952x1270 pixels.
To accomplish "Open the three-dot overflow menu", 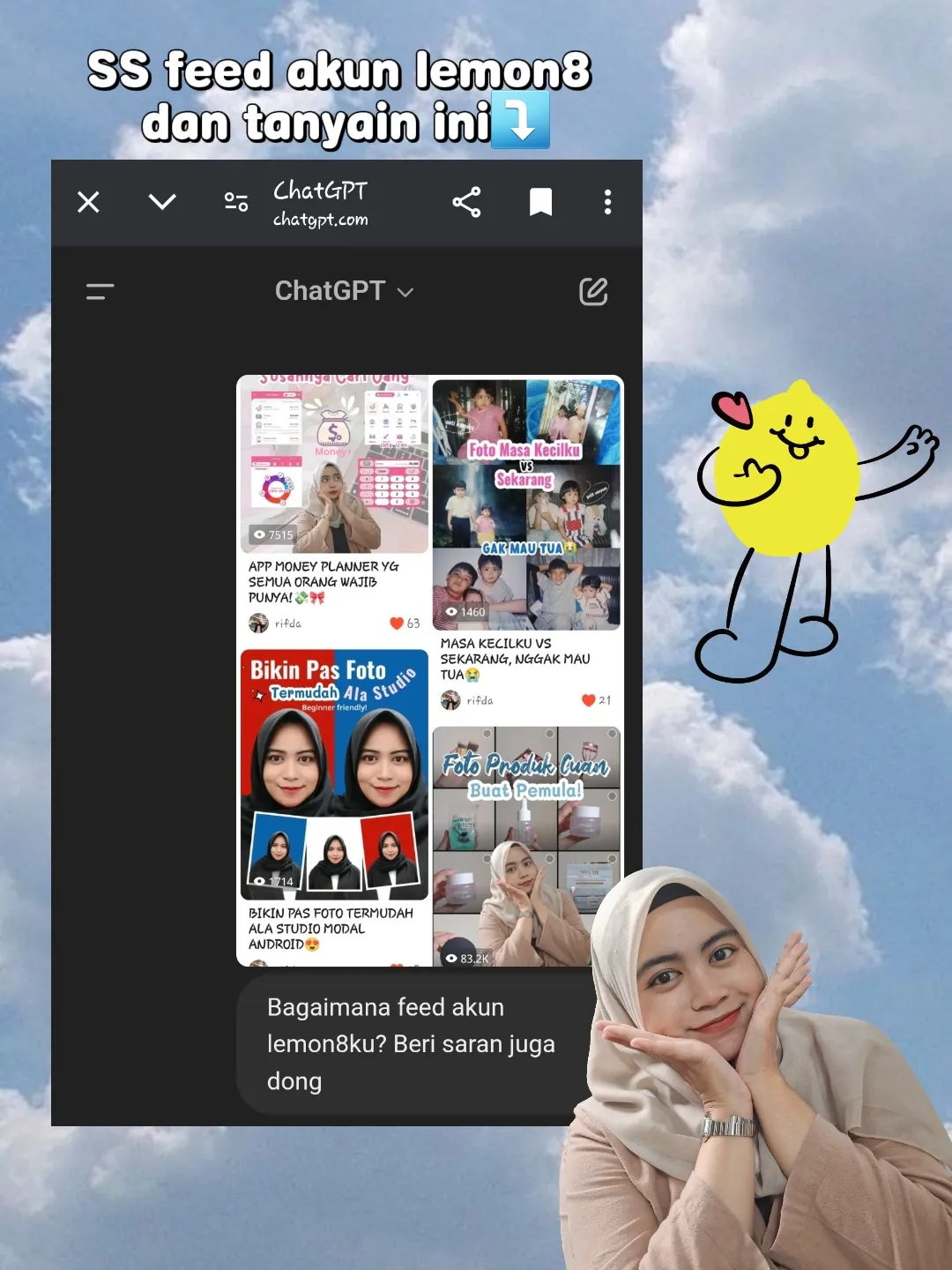I will (x=607, y=203).
